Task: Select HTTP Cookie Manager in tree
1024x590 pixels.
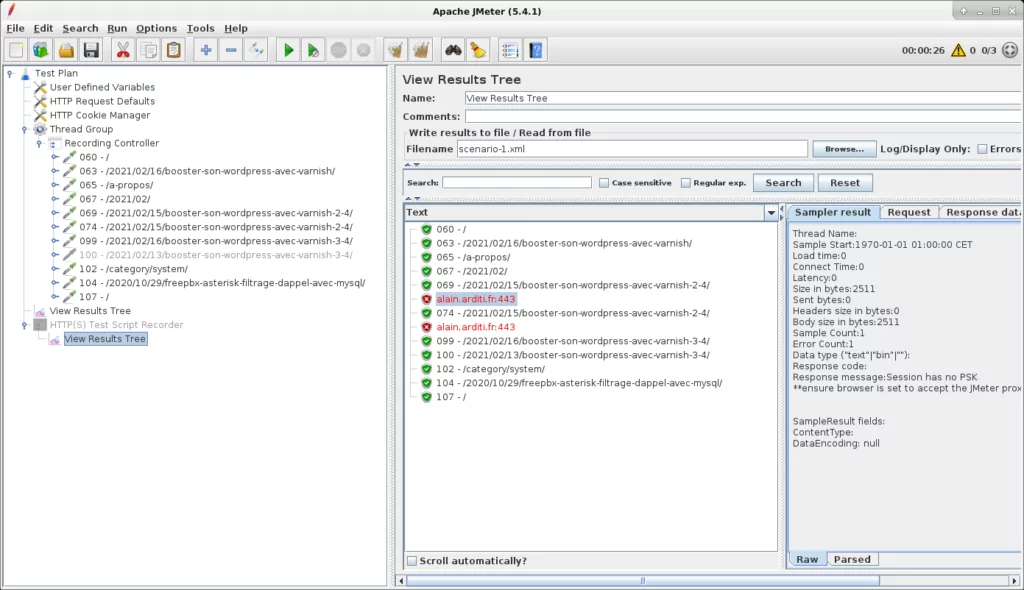Action: coord(100,115)
